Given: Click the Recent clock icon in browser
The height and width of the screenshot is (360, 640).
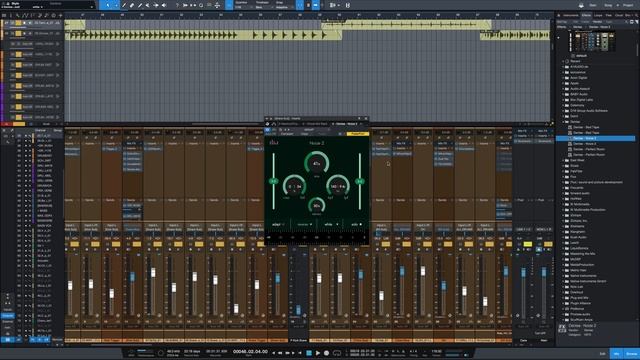Looking at the screenshot, I should 567,61.
